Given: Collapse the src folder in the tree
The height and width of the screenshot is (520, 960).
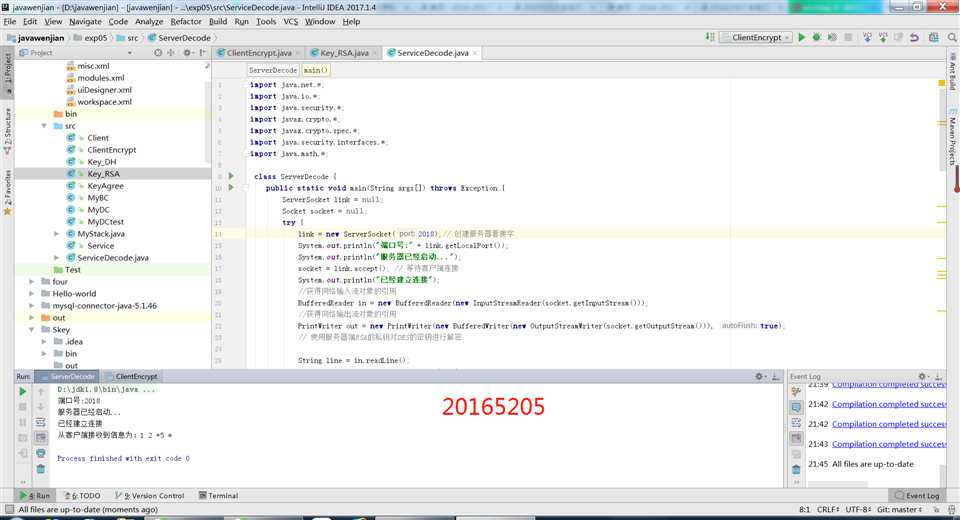Looking at the screenshot, I should (x=44, y=126).
